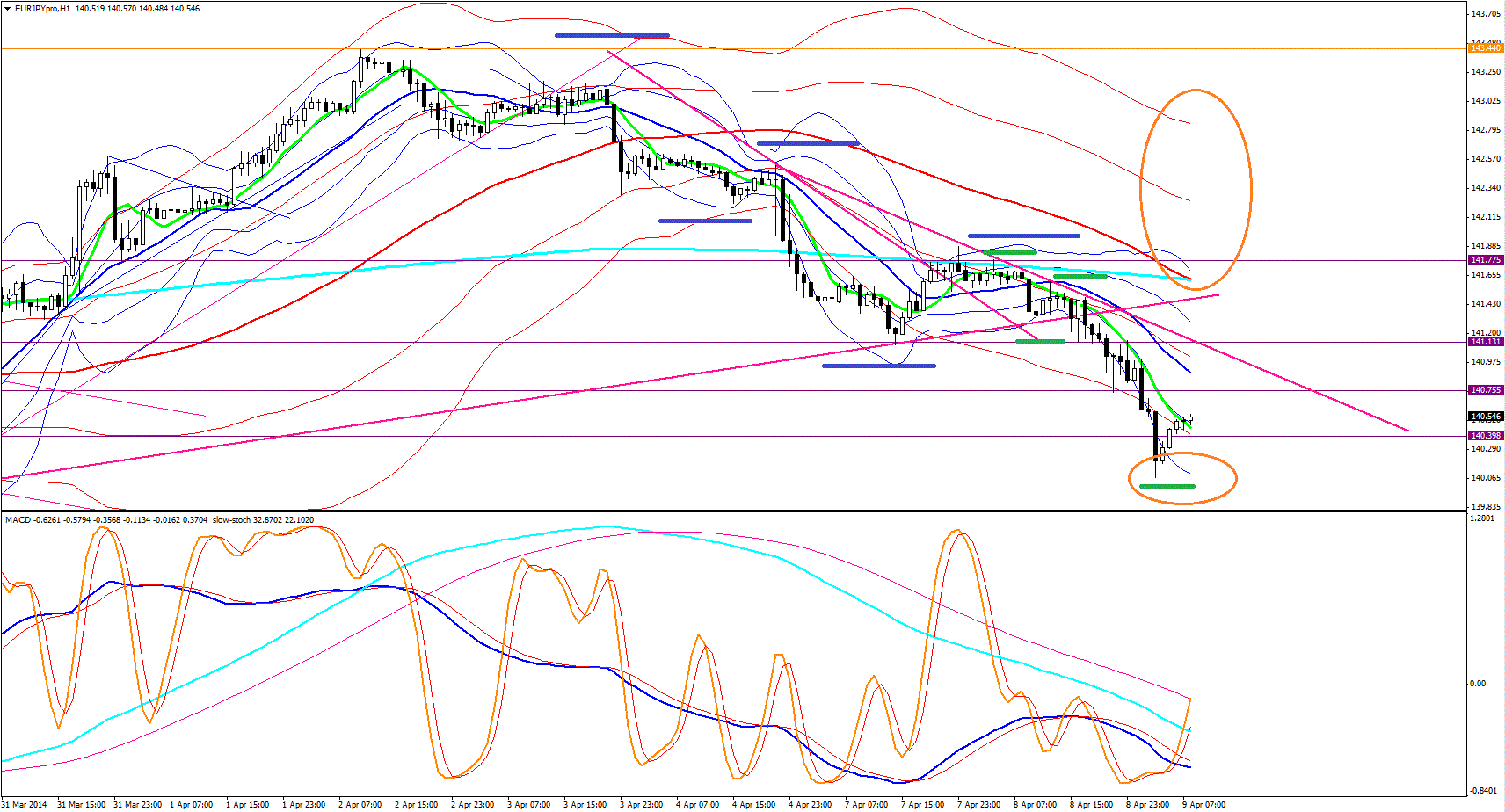Click the green bar inside the small ellipse
This screenshot has height=812, width=1505.
click(x=1167, y=486)
